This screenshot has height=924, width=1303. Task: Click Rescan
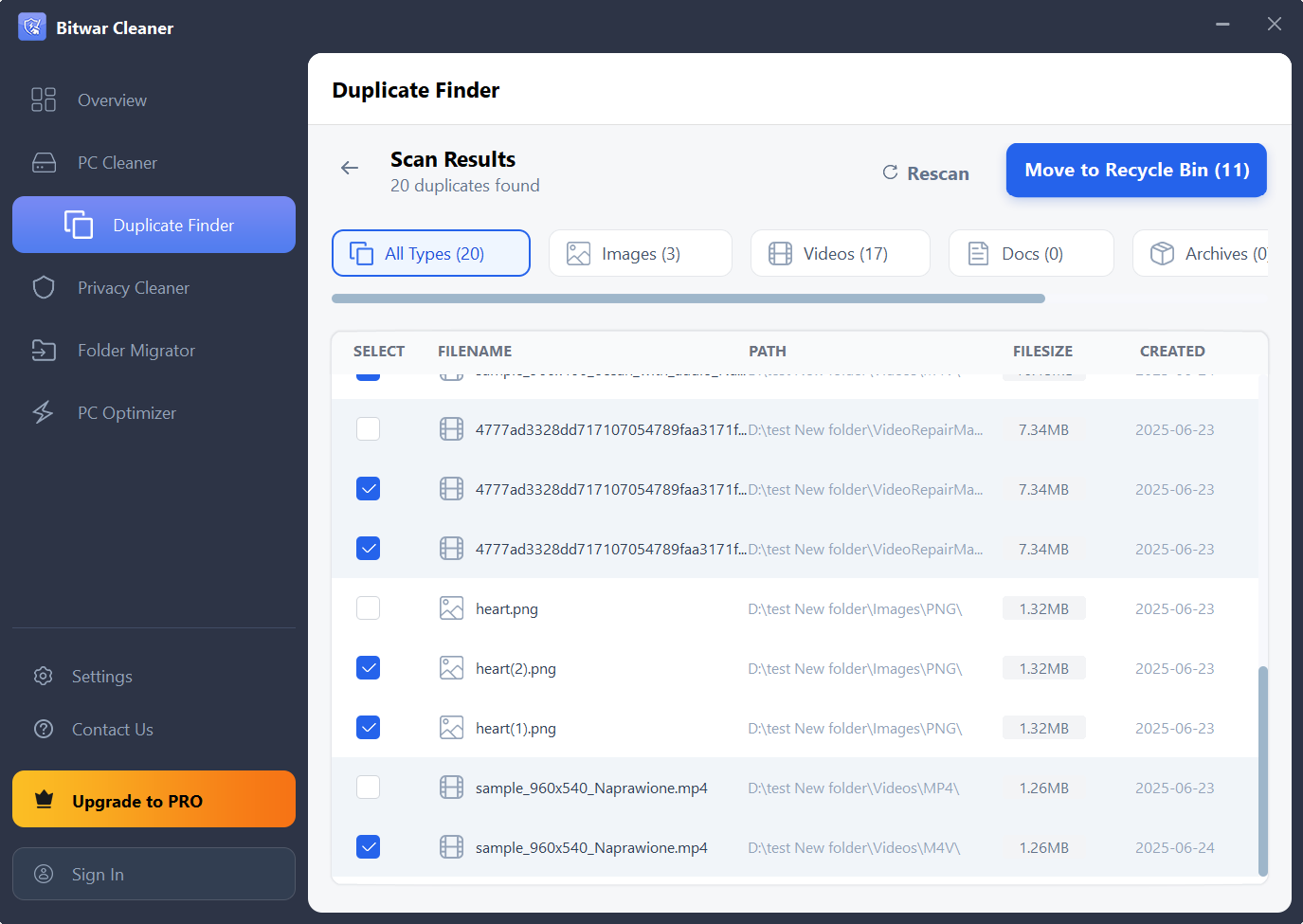point(926,172)
